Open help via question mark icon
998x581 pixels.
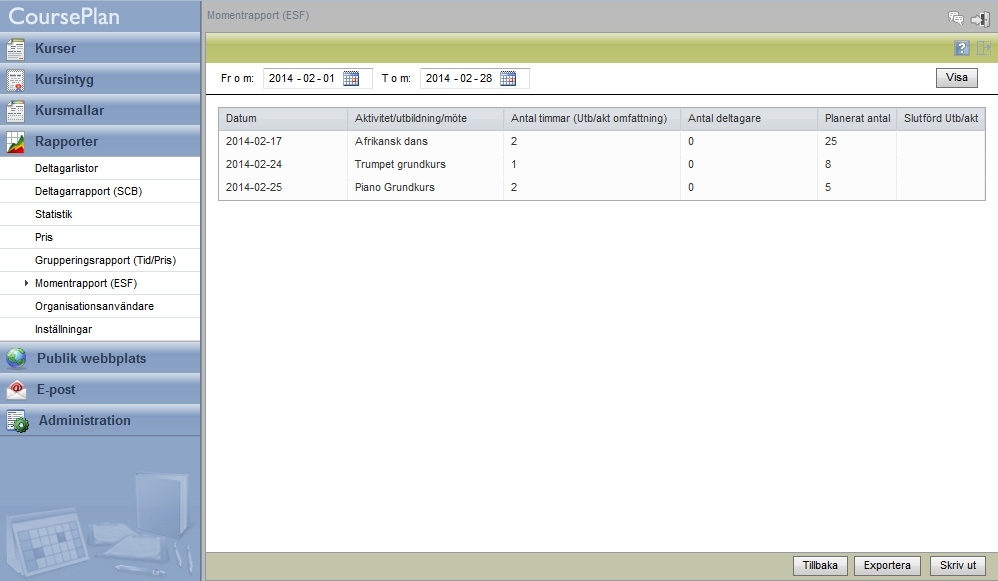coord(961,48)
